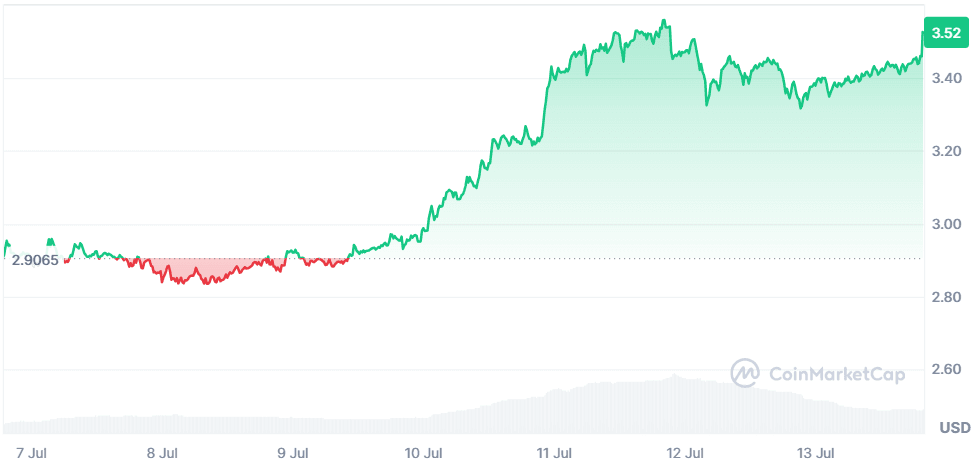Click the 3.40 price axis label
This screenshot has height=462, width=977.
click(x=947, y=78)
